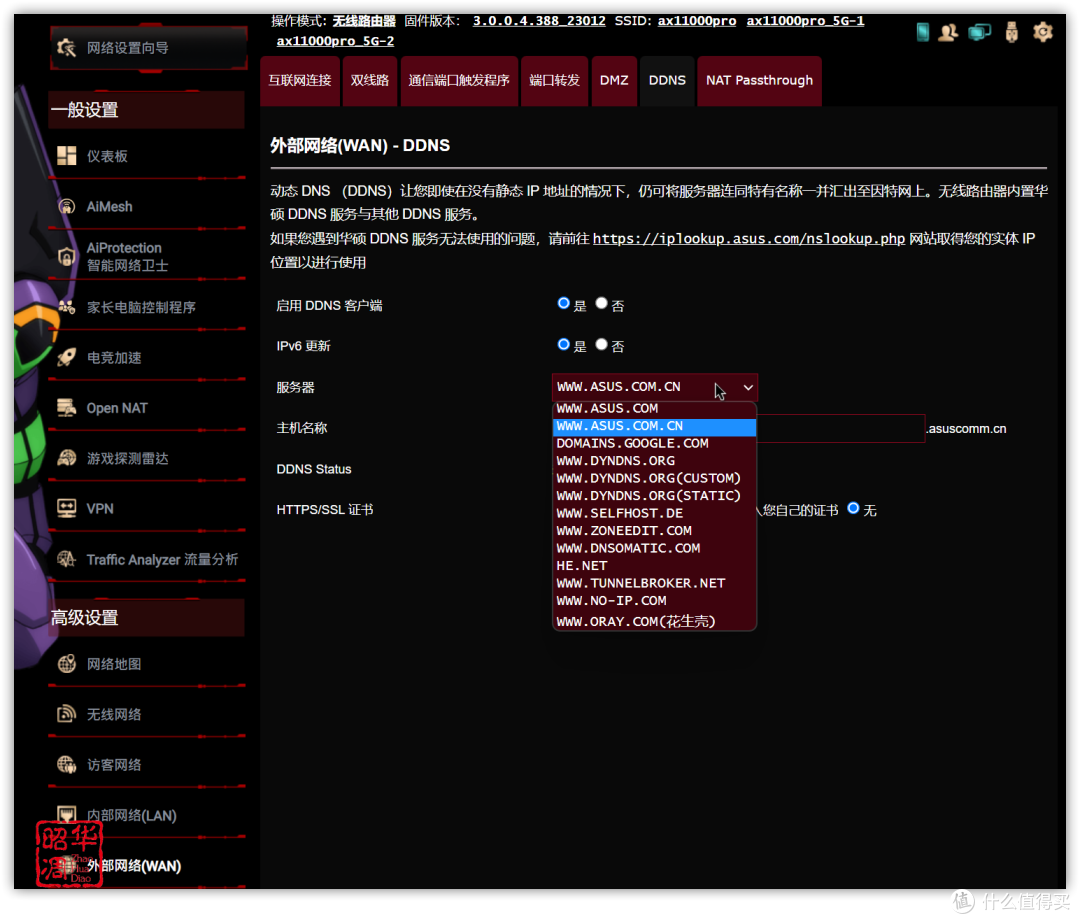This screenshot has height=924, width=1080.
Task: Click the USB device icon in the header
Action: coord(1011,32)
